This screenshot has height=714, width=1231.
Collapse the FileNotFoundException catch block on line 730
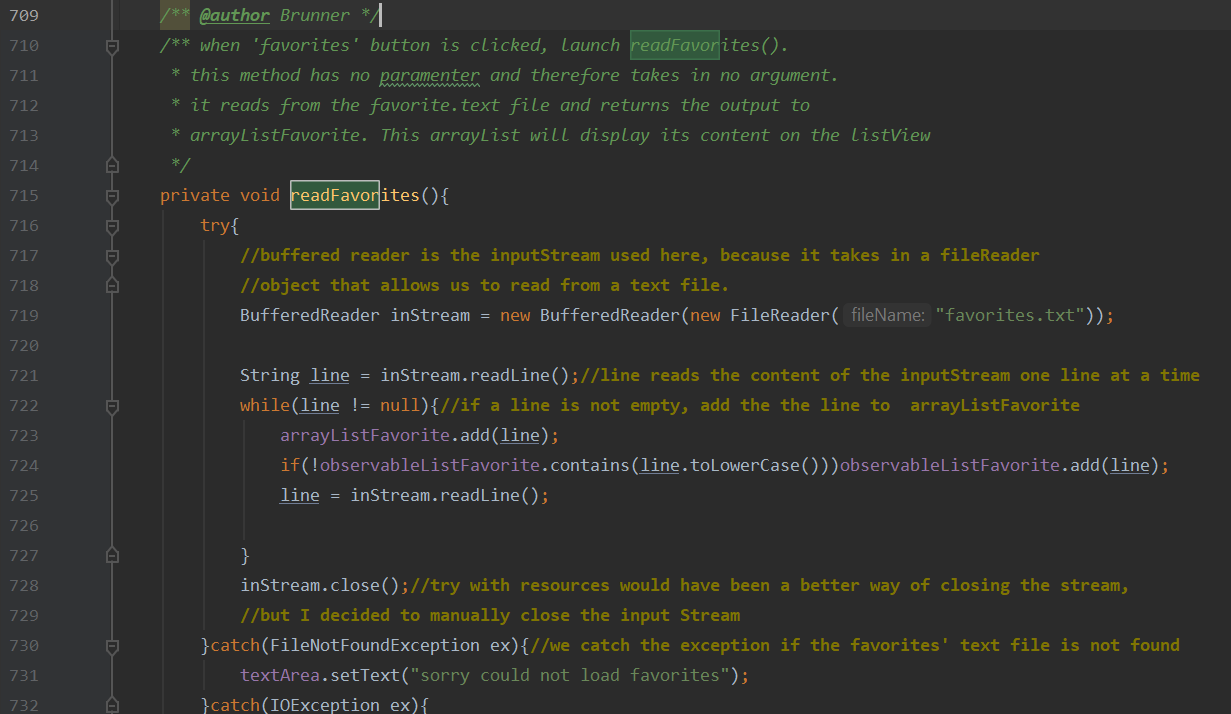coord(112,646)
